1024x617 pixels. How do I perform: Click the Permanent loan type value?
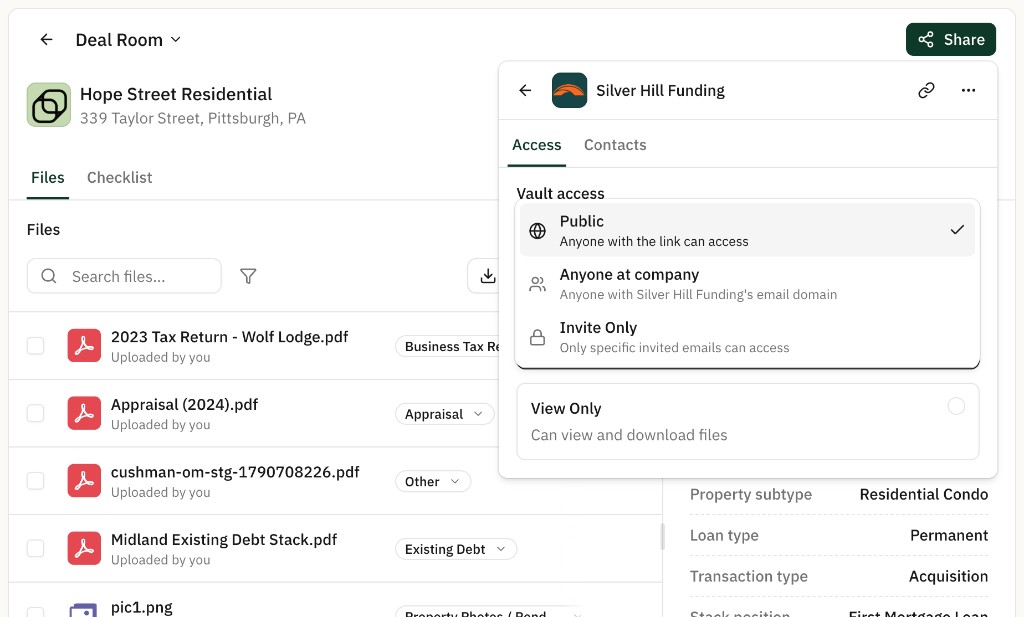pos(949,535)
